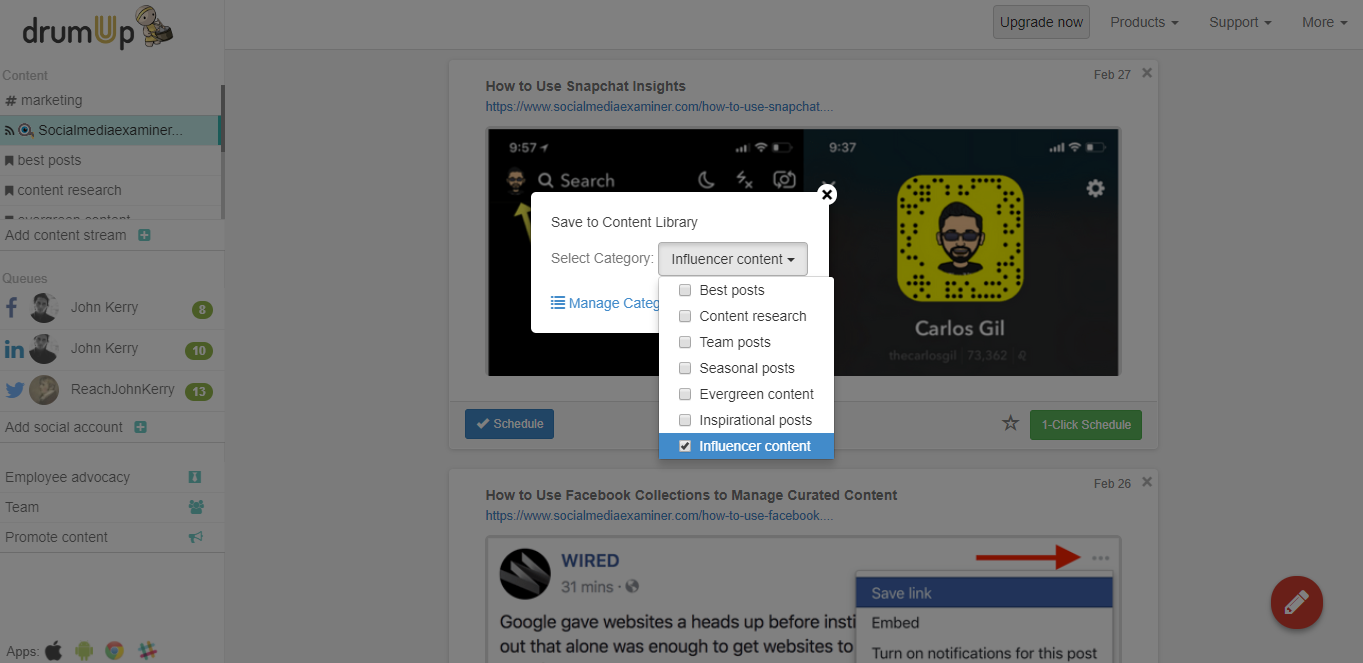Click the red pencil compose button
Viewport: 1363px width, 663px height.
[x=1296, y=602]
